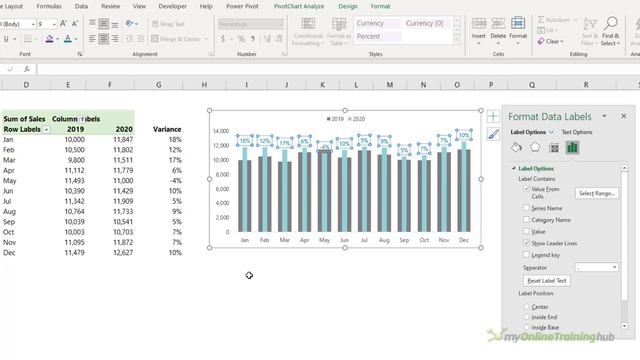This screenshot has height=360, width=640.
Task: Switch to the Review tab
Action: (x=111, y=6)
